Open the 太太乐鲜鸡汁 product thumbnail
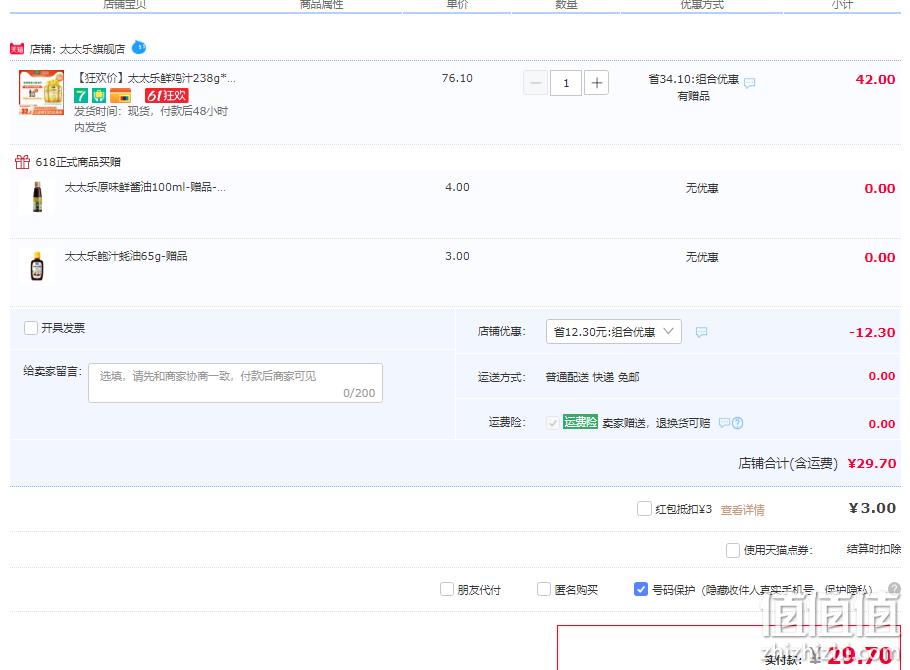 (41, 92)
